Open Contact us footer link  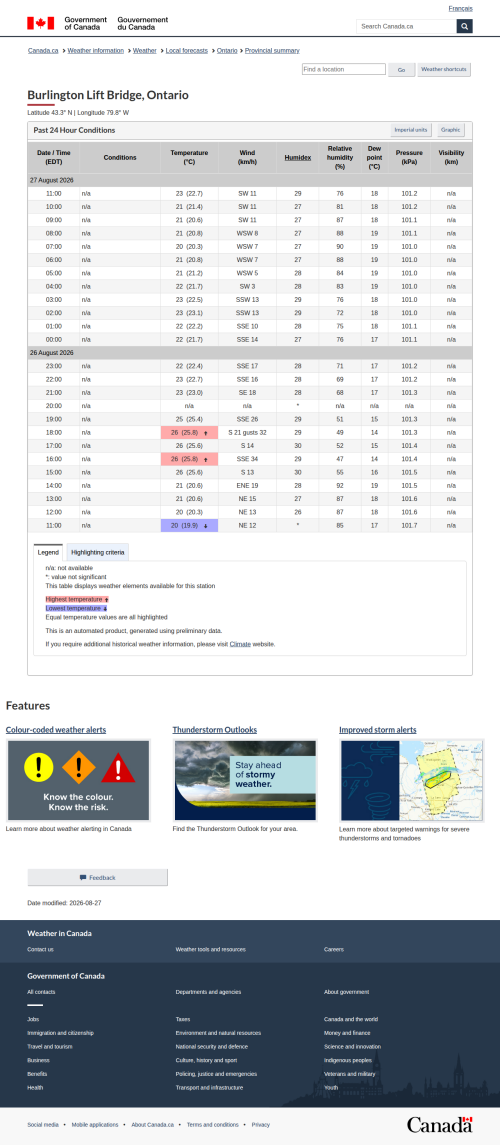pos(40,949)
